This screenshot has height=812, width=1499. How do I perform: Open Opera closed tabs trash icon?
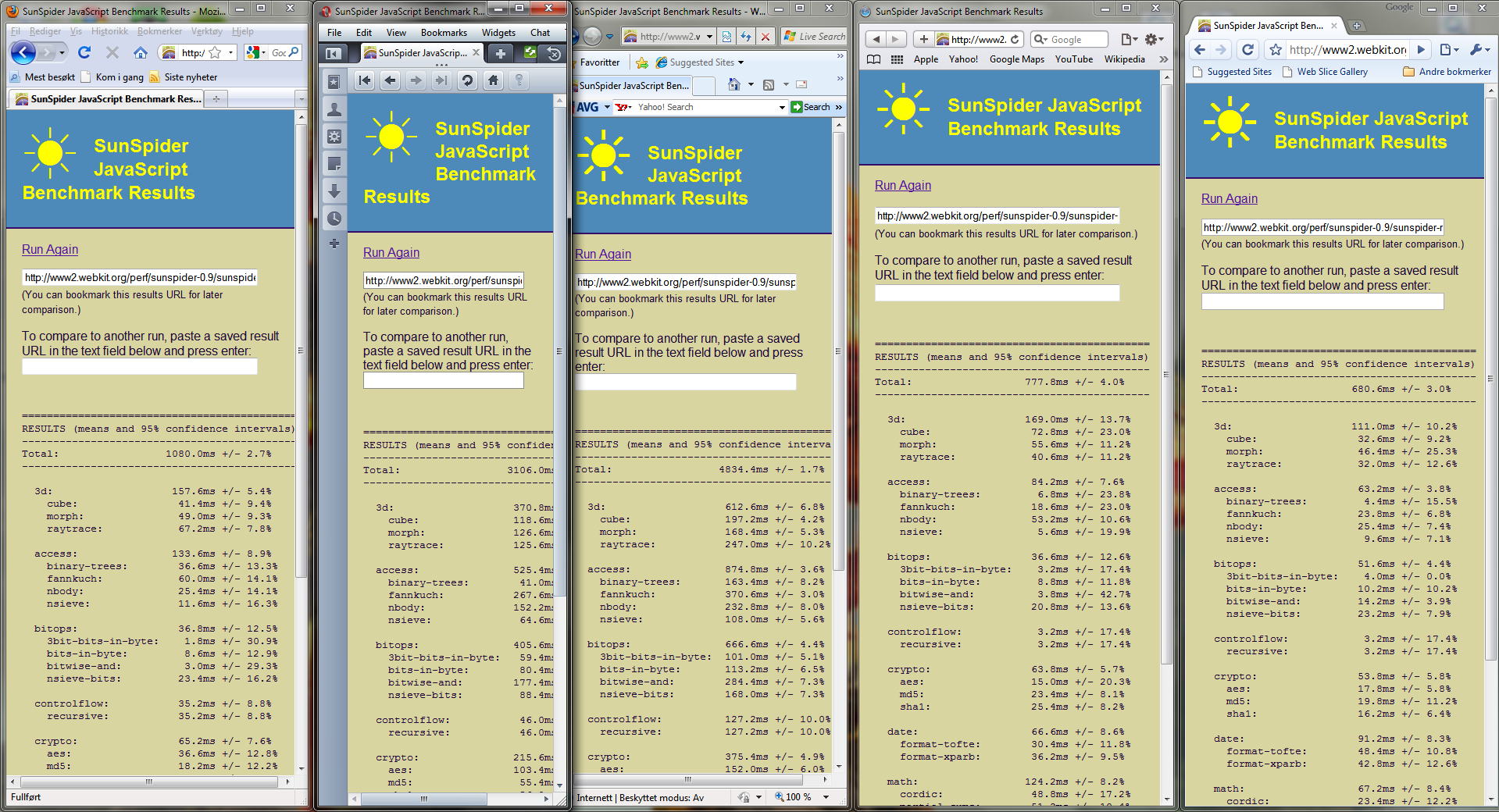click(554, 53)
